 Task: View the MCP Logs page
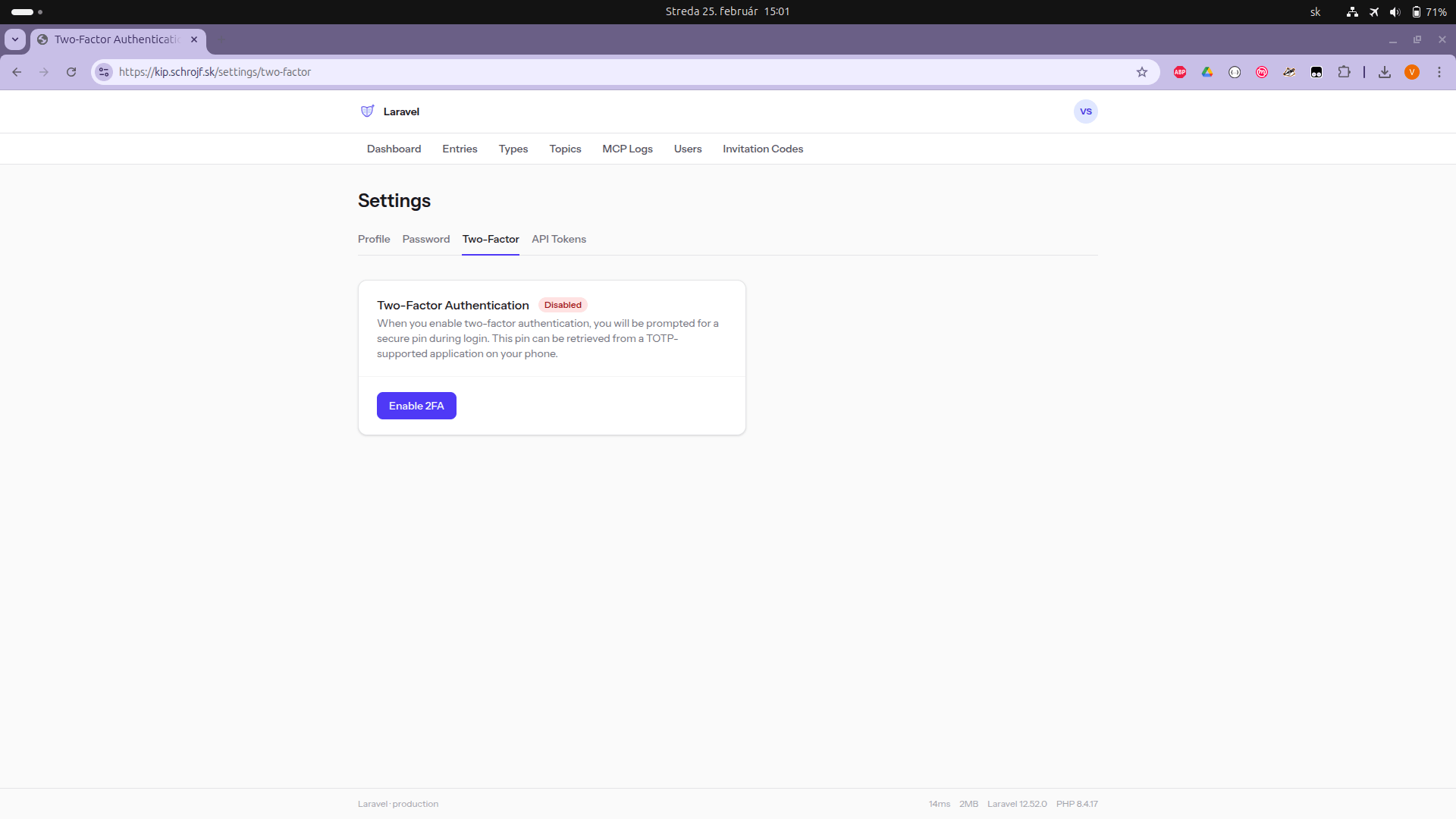point(627,149)
